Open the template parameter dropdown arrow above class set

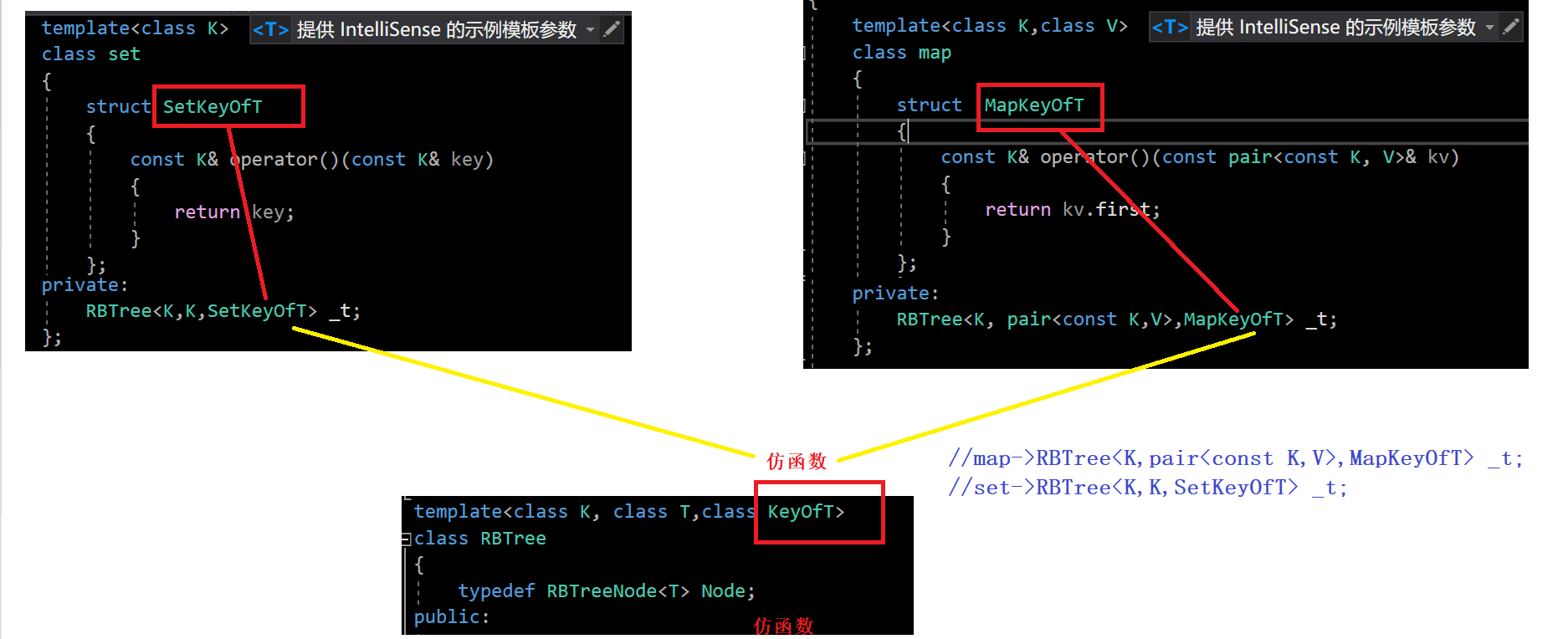590,30
